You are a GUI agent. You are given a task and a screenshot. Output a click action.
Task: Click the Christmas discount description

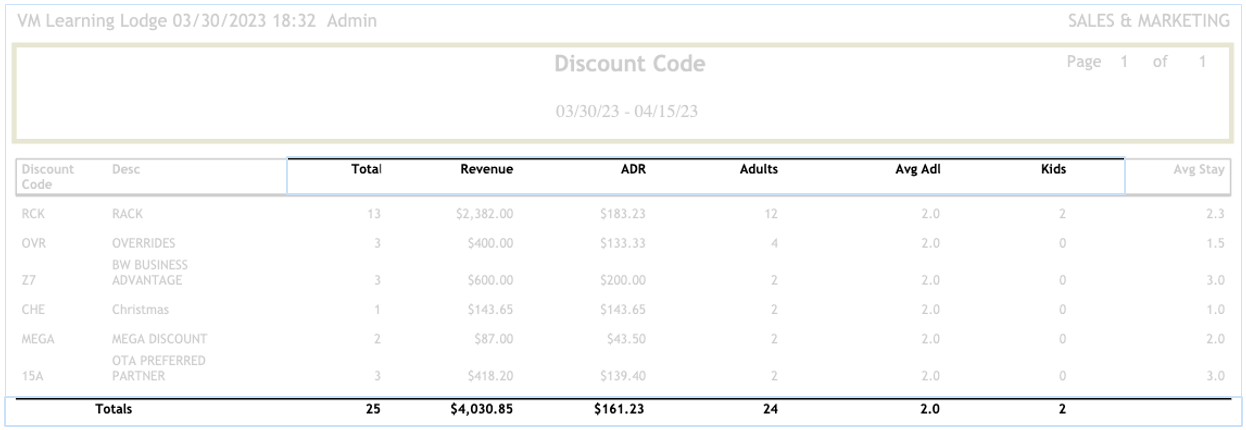click(x=141, y=310)
